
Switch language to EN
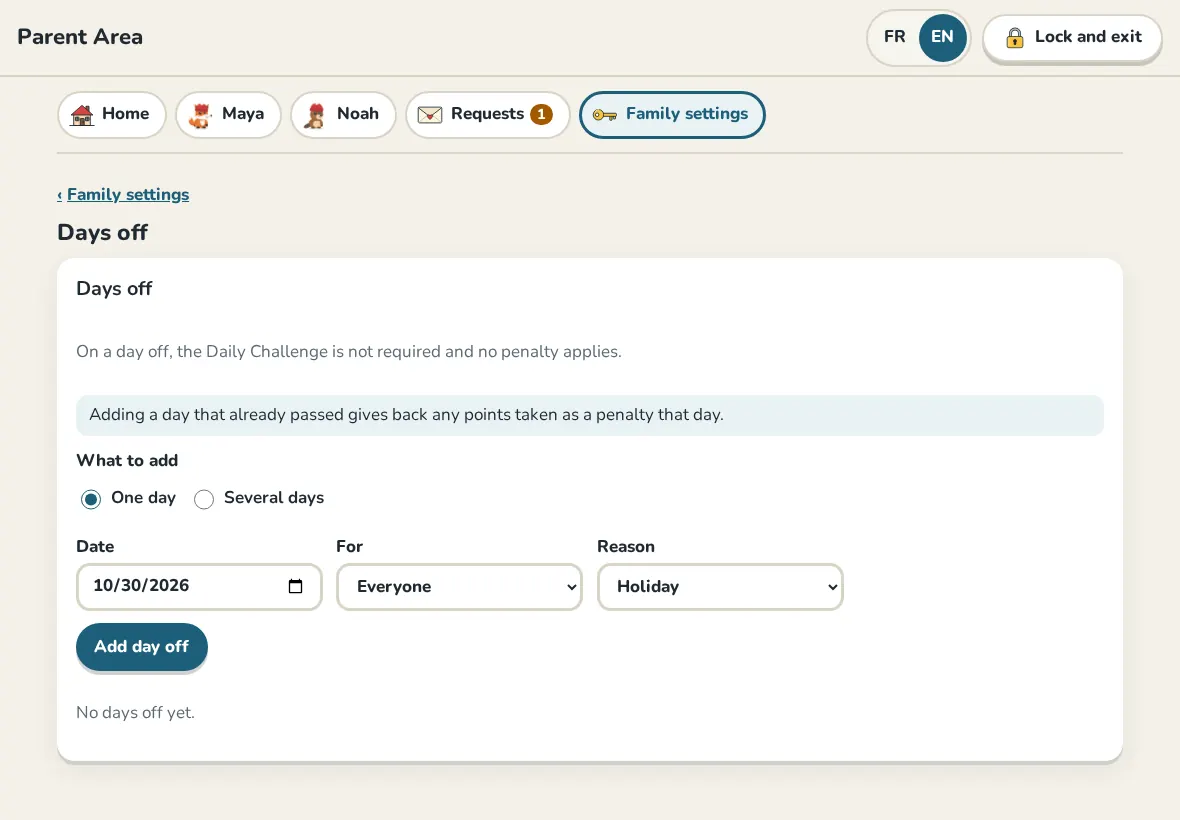click(942, 37)
